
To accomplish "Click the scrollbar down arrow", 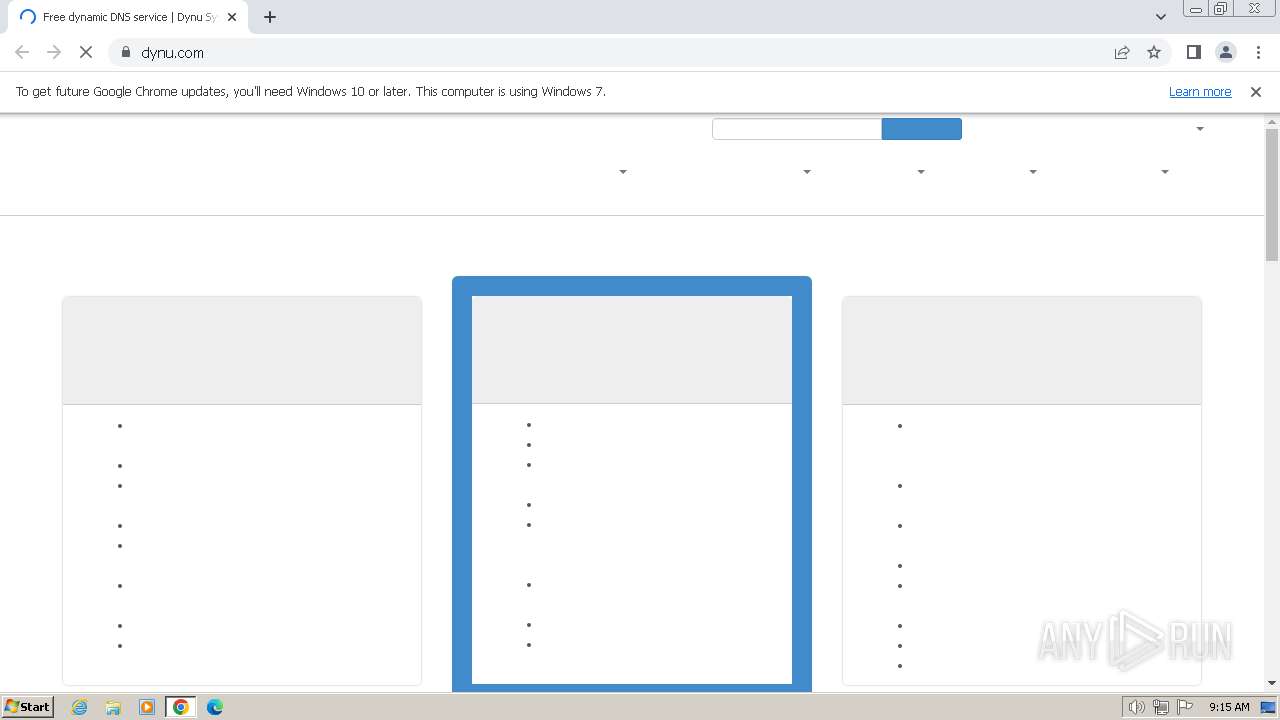I will (1272, 683).
